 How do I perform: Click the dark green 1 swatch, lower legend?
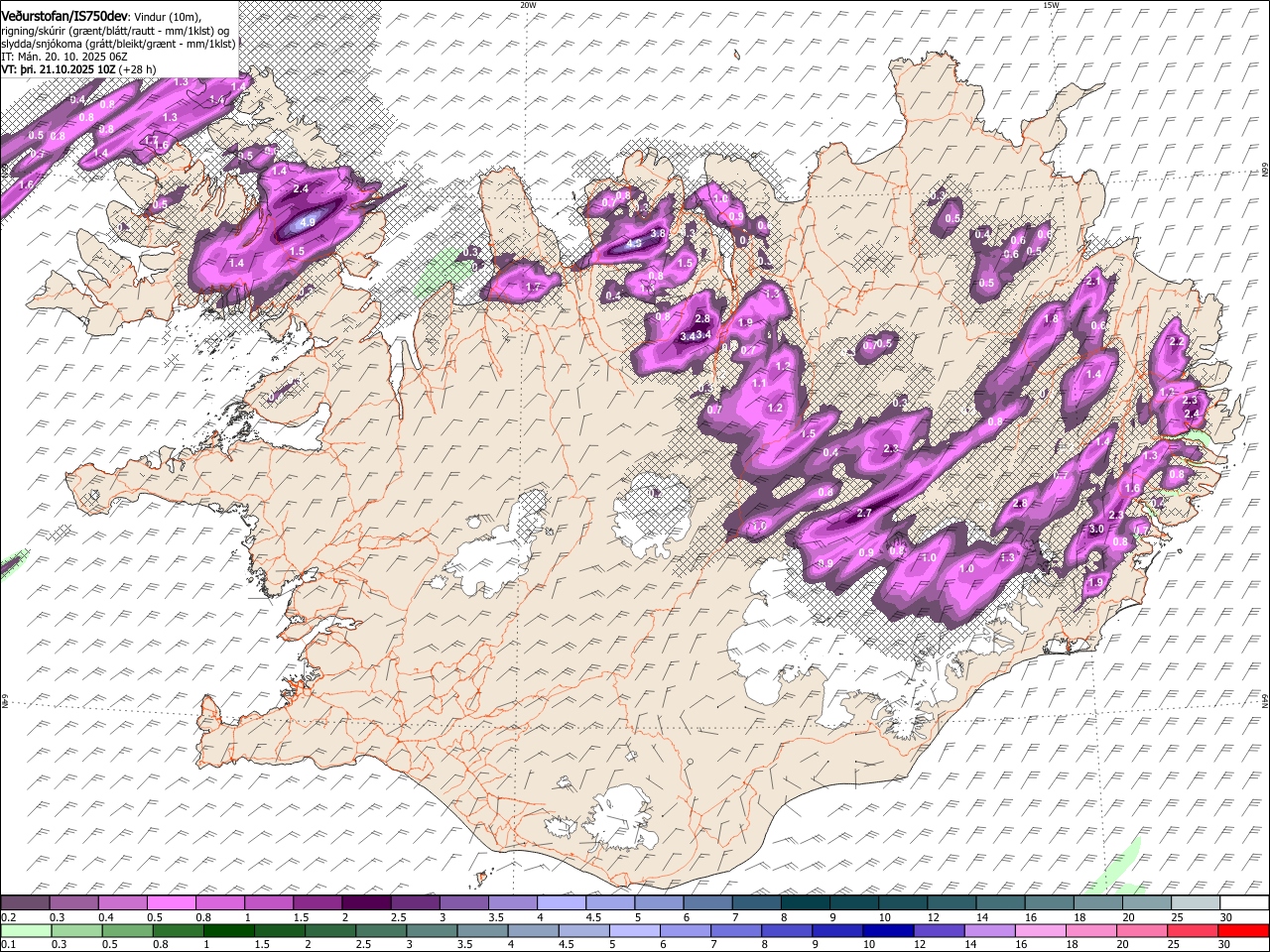pyautogui.click(x=228, y=930)
